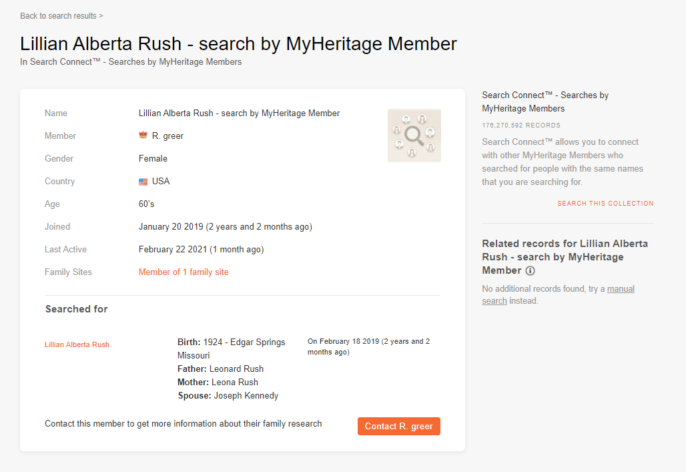Click the Birth 1924 Edgar Springs entry

[235, 348]
